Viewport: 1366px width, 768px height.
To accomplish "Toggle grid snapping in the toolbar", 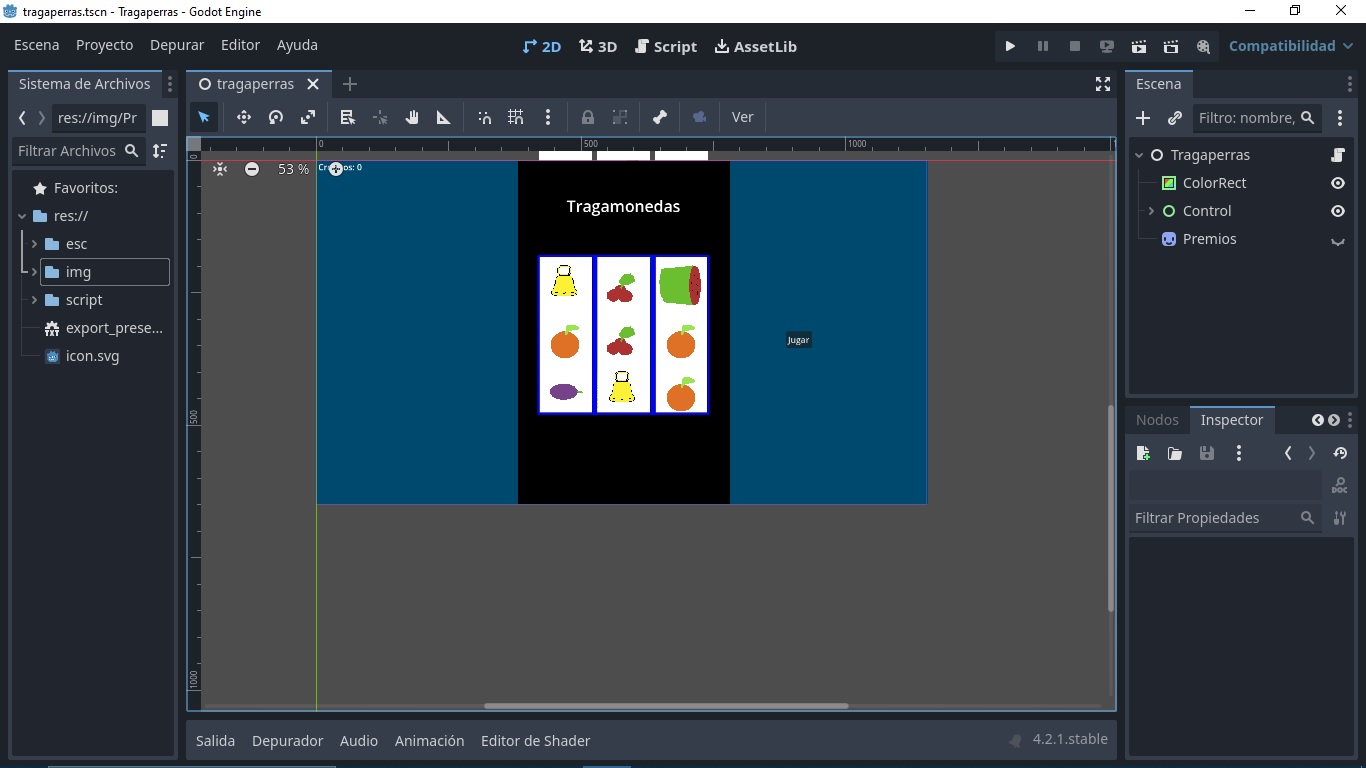I will point(516,117).
